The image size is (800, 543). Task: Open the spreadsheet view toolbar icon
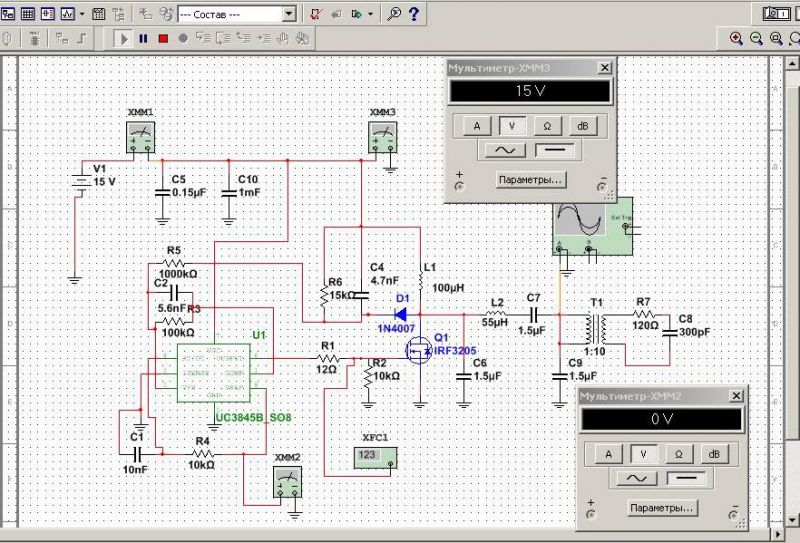click(28, 14)
